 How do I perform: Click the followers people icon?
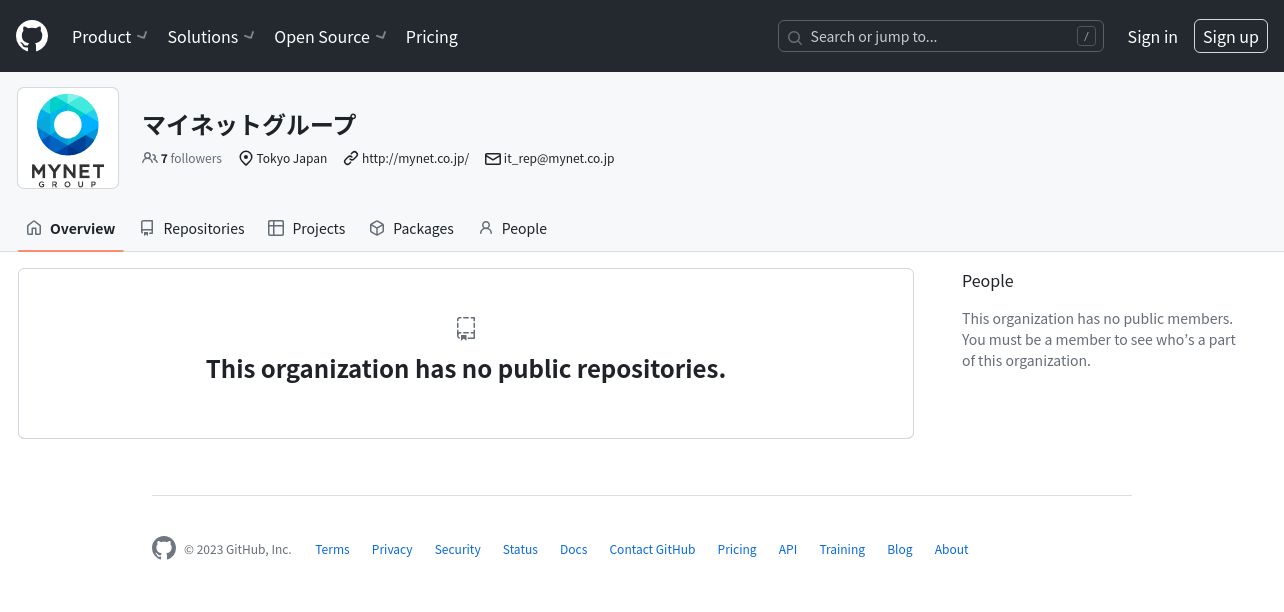point(150,158)
